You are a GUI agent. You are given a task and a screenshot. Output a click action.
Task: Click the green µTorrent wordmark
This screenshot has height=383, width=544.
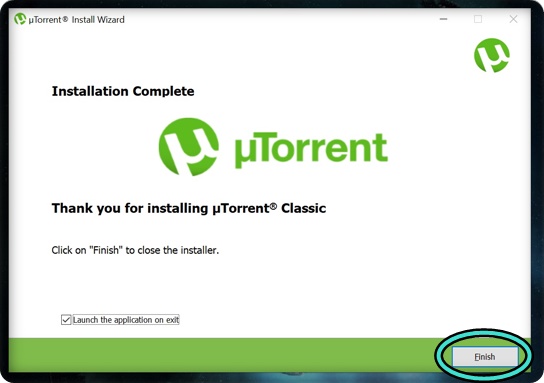(311, 150)
